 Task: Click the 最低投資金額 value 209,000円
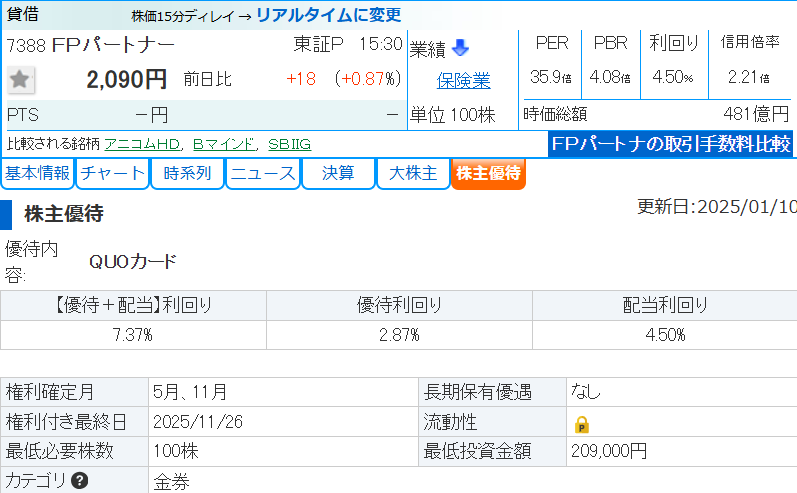click(609, 451)
